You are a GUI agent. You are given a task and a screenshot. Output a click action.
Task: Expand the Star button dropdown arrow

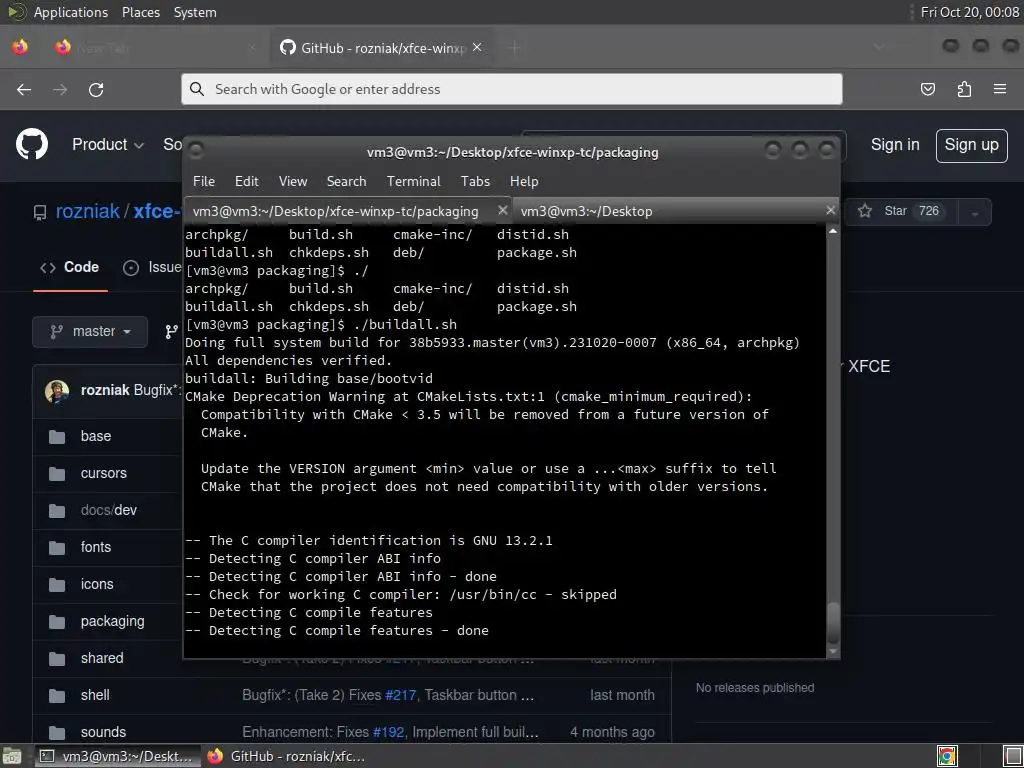974,213
